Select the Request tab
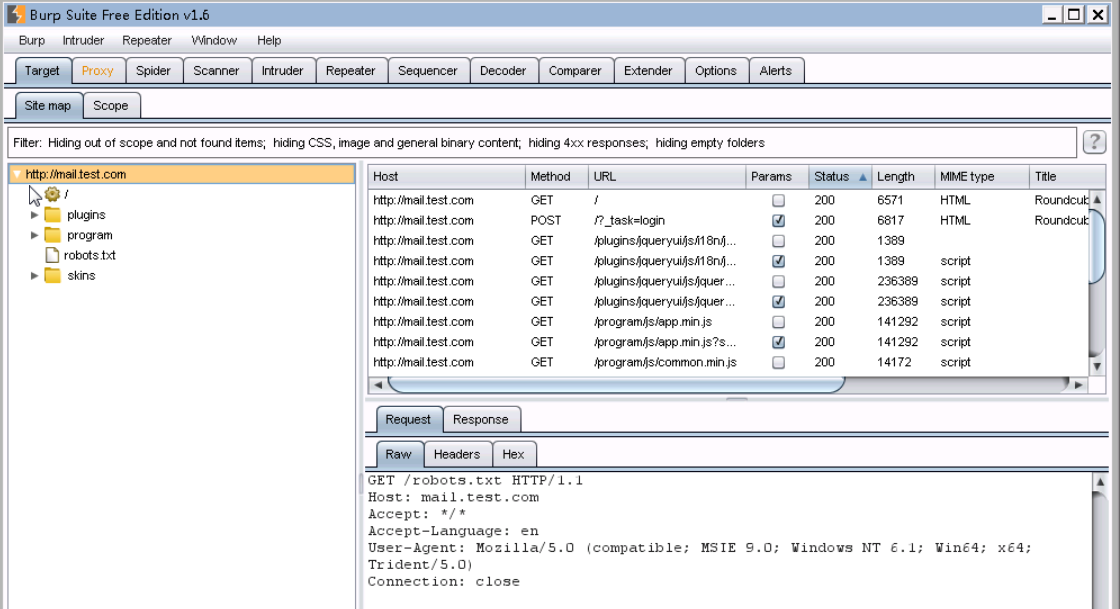The width and height of the screenshot is (1120, 609). tap(408, 420)
